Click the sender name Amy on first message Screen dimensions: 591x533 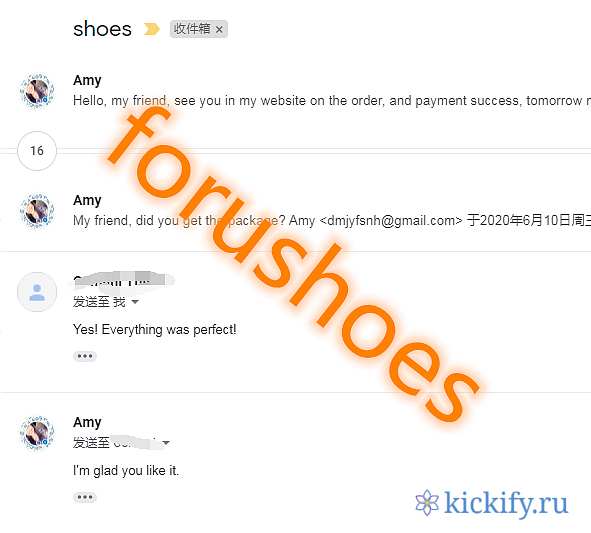87,80
